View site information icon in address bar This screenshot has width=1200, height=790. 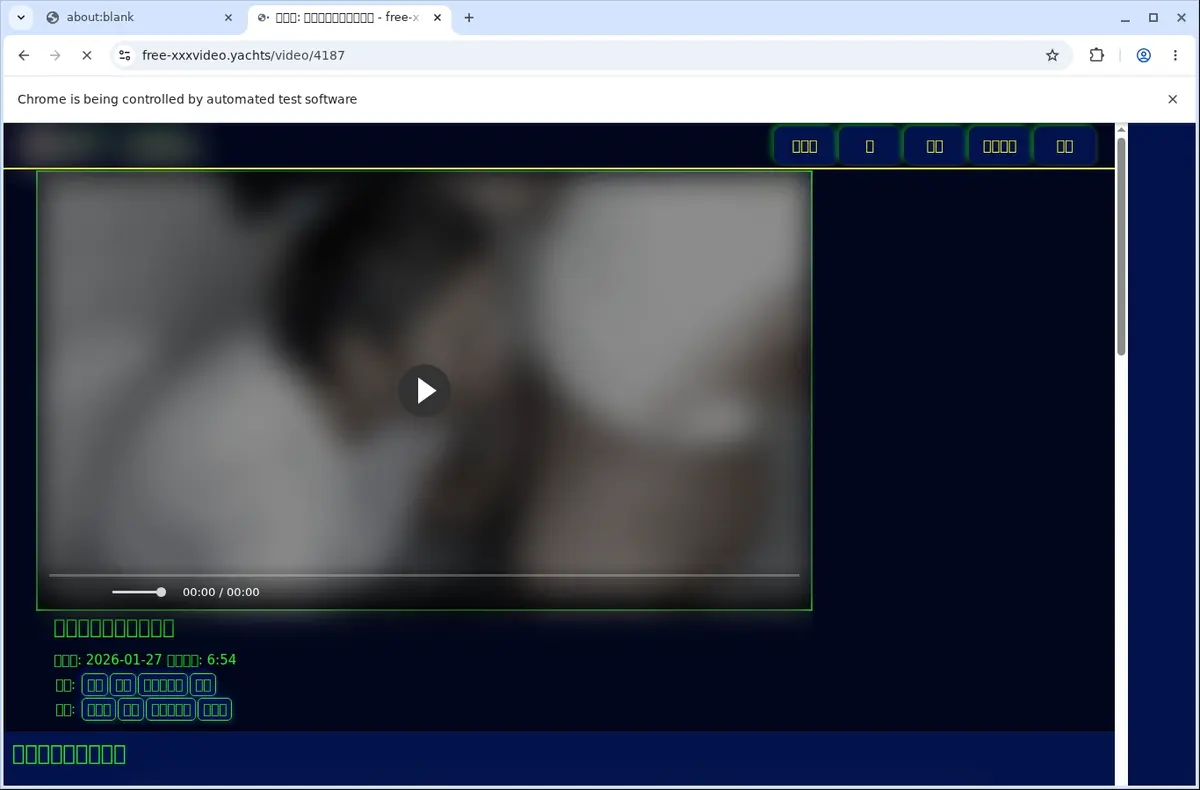[124, 55]
